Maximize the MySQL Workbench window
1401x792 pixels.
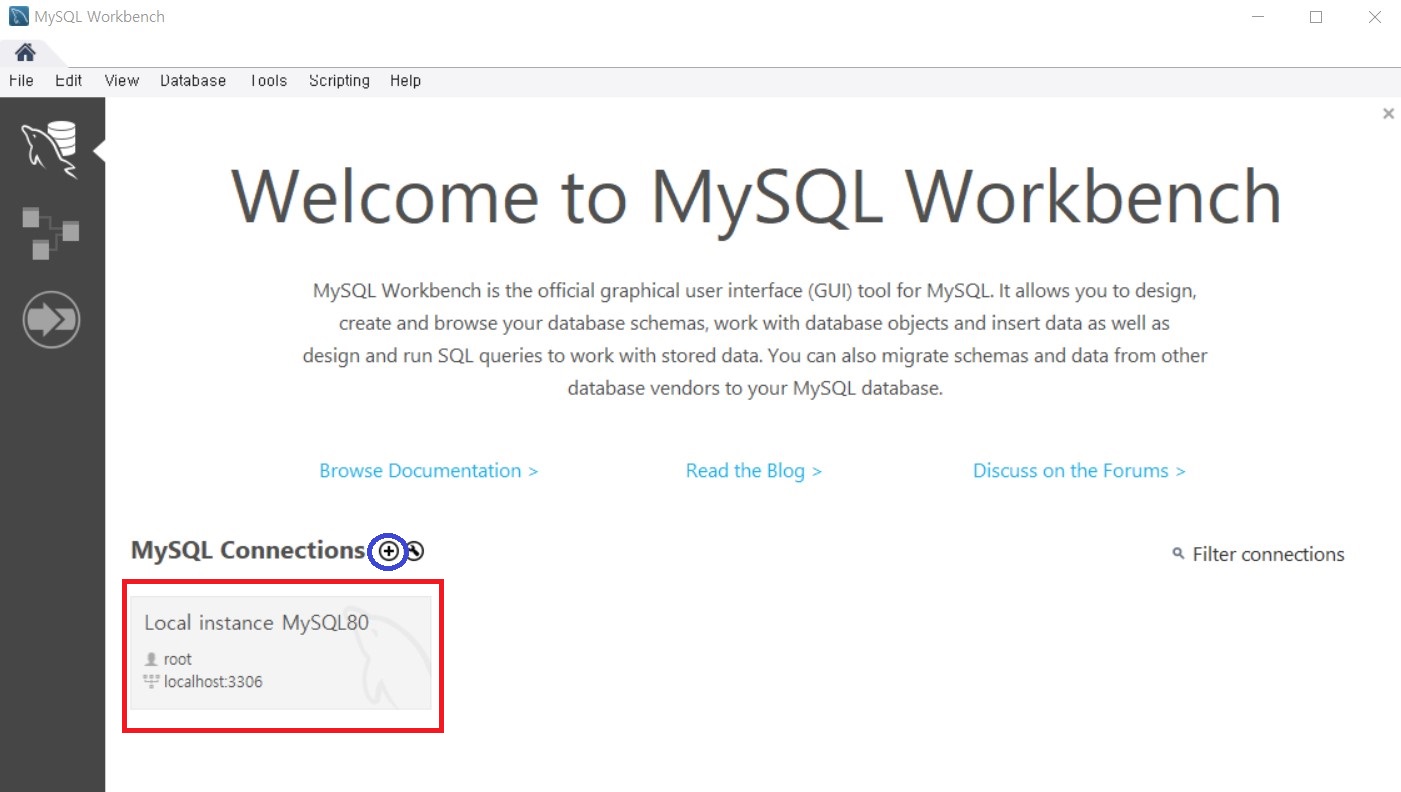coord(1316,17)
